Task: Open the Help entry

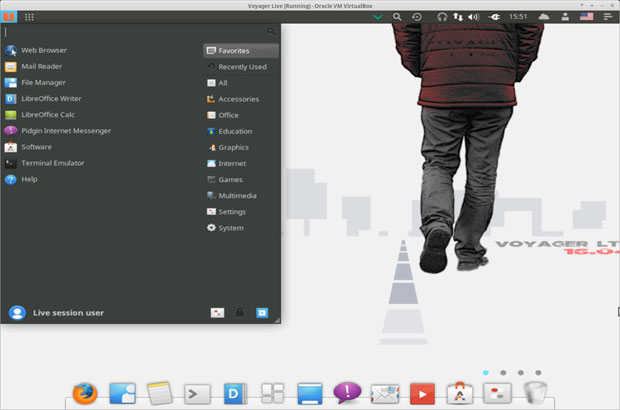Action: (x=101, y=179)
